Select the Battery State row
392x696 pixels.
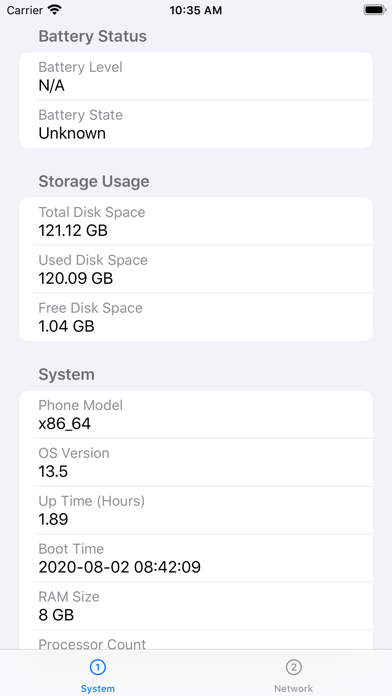click(x=196, y=124)
